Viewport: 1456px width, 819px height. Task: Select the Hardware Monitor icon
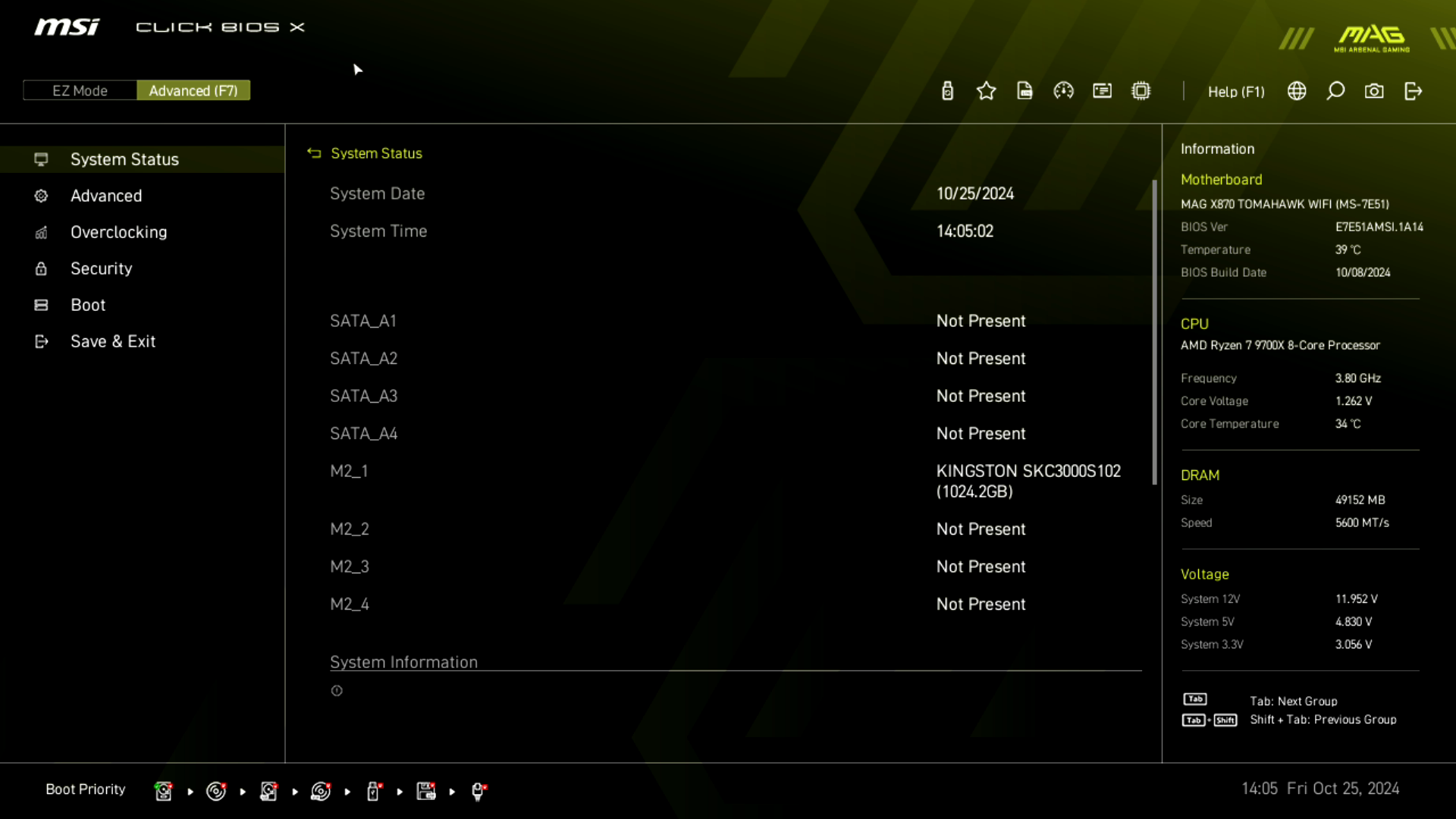coord(1063,90)
